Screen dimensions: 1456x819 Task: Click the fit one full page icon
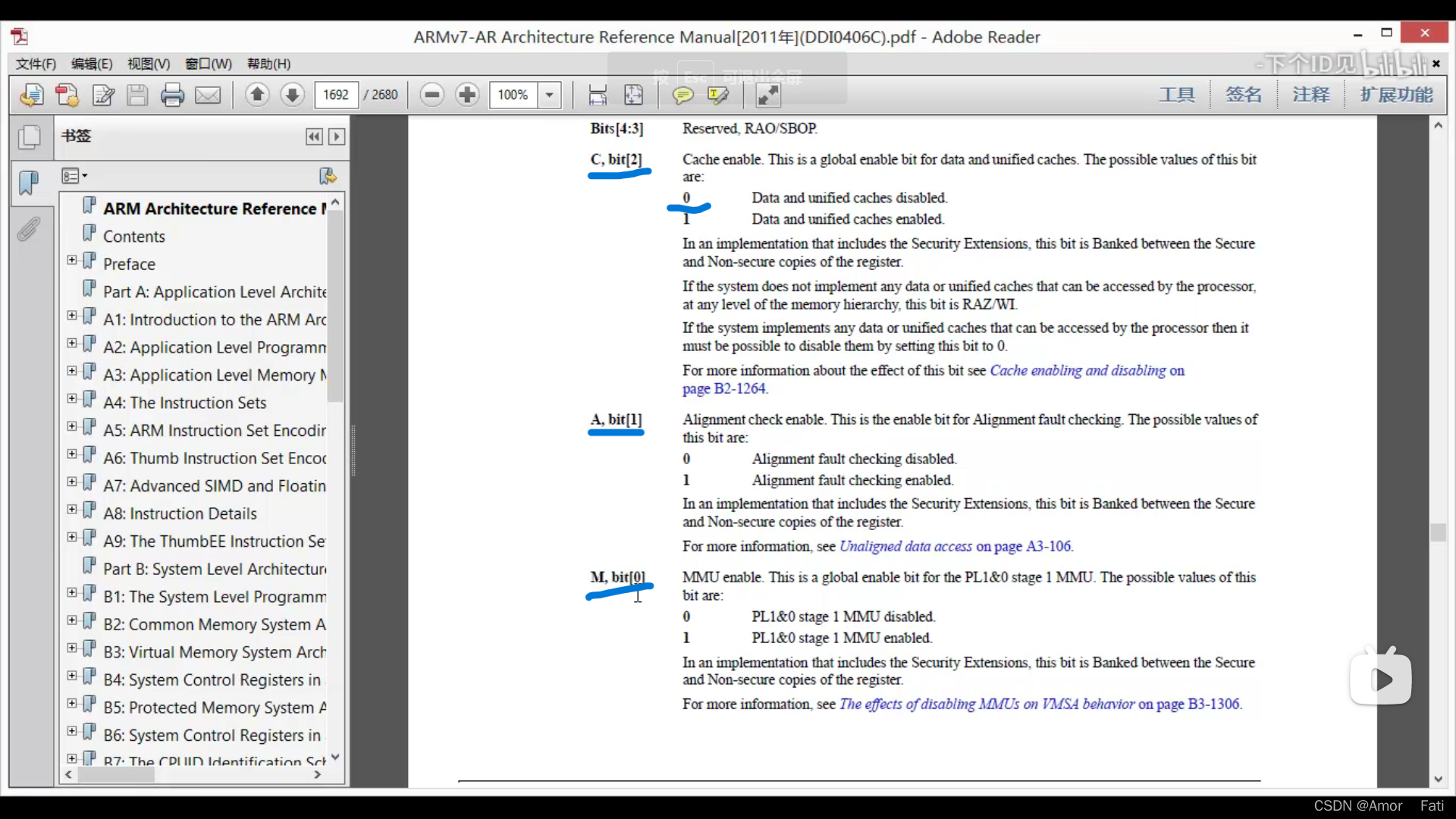pos(633,95)
